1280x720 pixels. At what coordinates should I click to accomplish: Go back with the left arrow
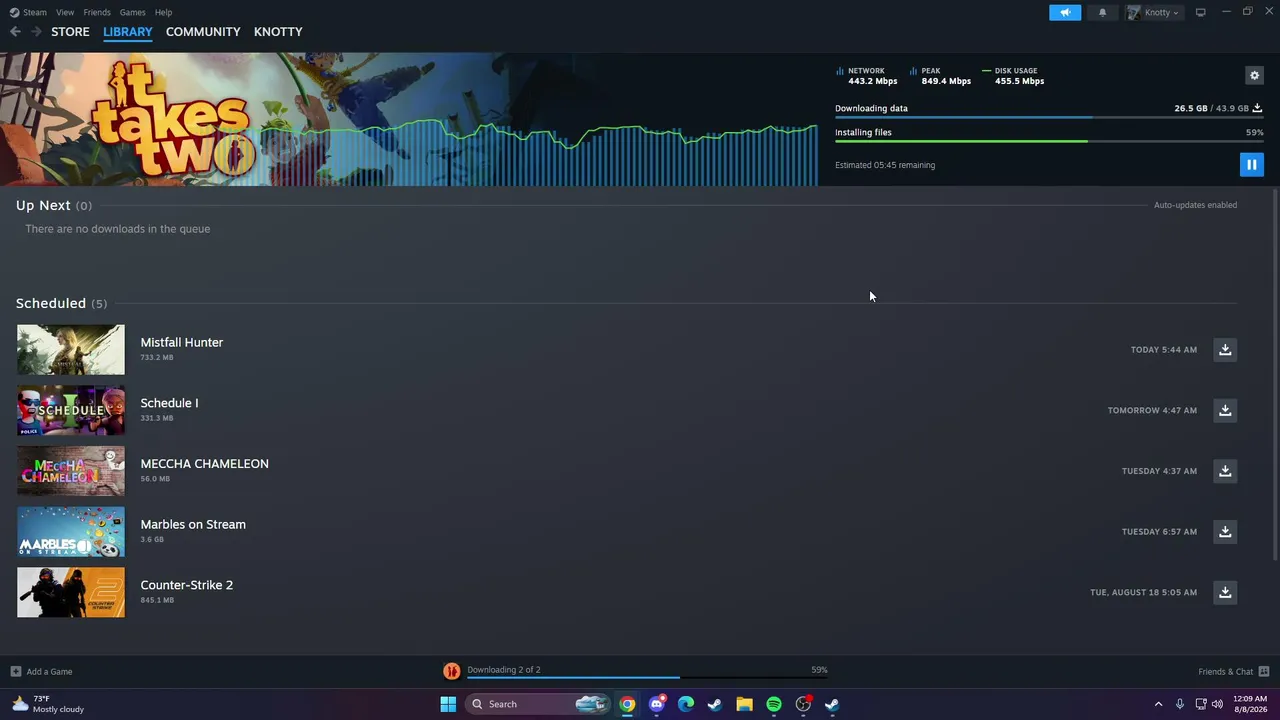(15, 32)
